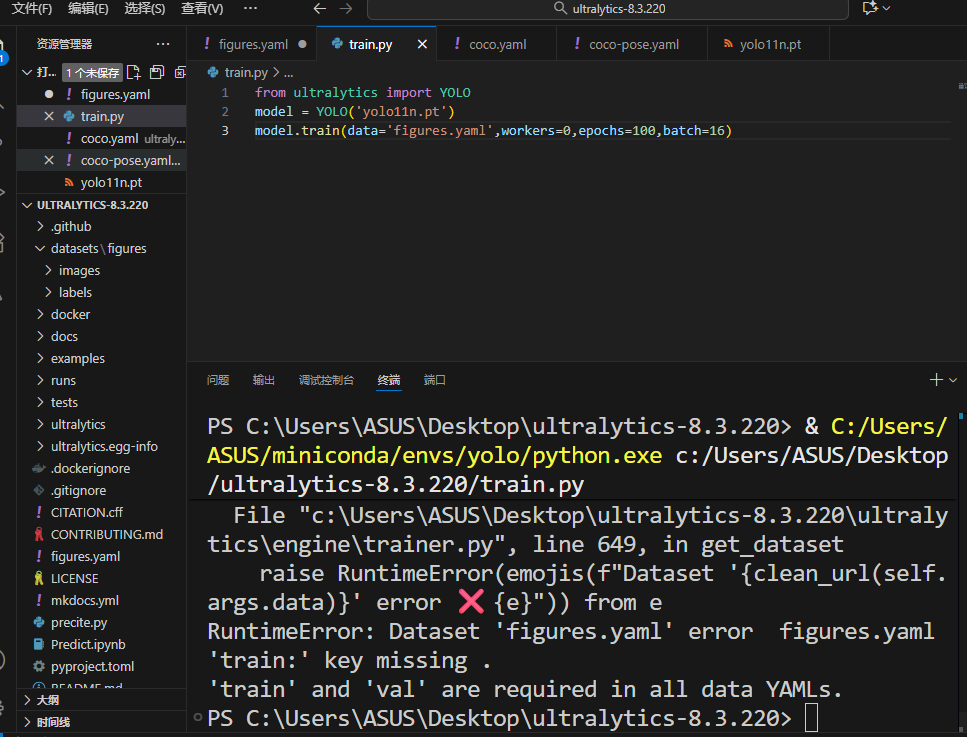Expand the .github folder
This screenshot has height=737, width=967.
71,226
